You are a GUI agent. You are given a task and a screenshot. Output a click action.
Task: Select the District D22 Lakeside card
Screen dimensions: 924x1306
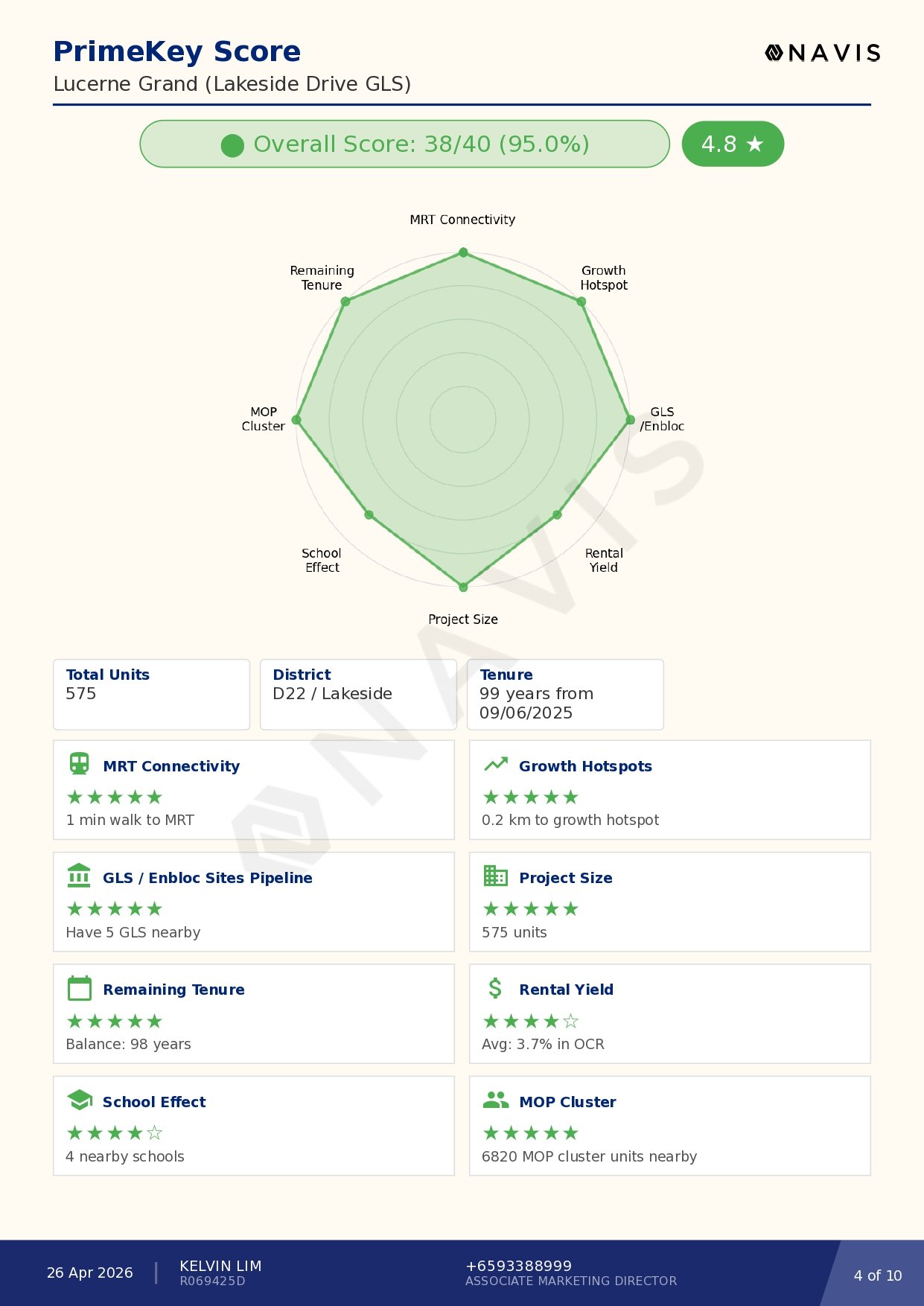(x=358, y=694)
